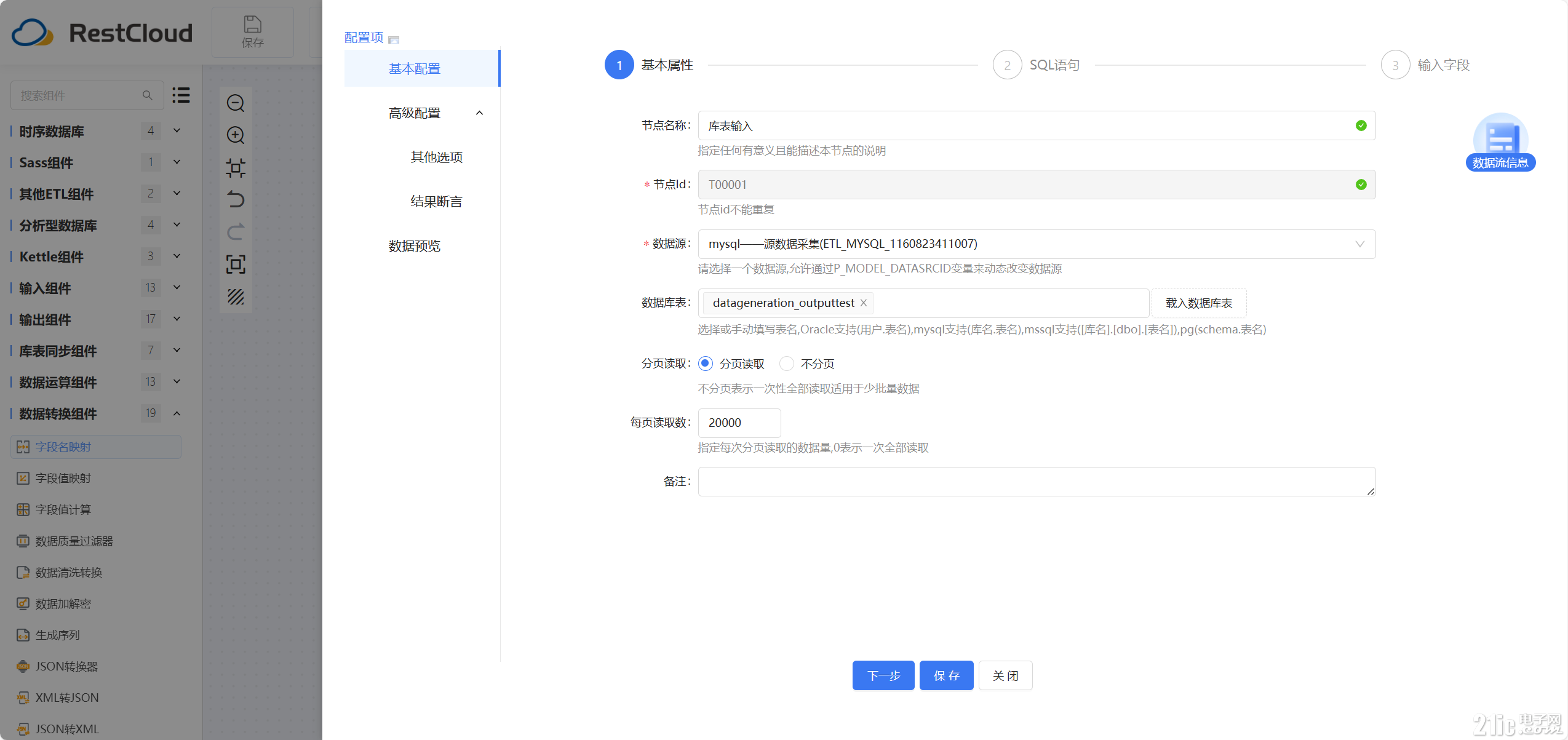Click the 载入数据库表 button
The image size is (1568, 740).
(1199, 303)
